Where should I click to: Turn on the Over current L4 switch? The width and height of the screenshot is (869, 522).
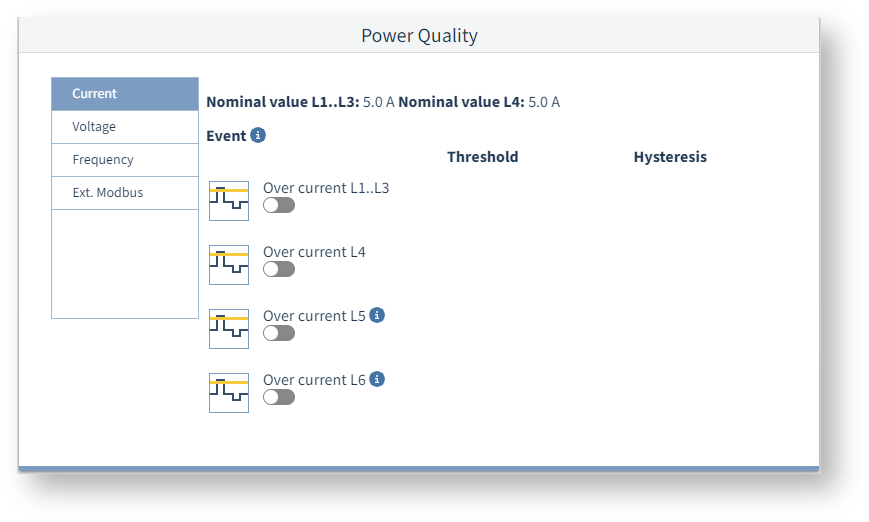click(x=279, y=269)
